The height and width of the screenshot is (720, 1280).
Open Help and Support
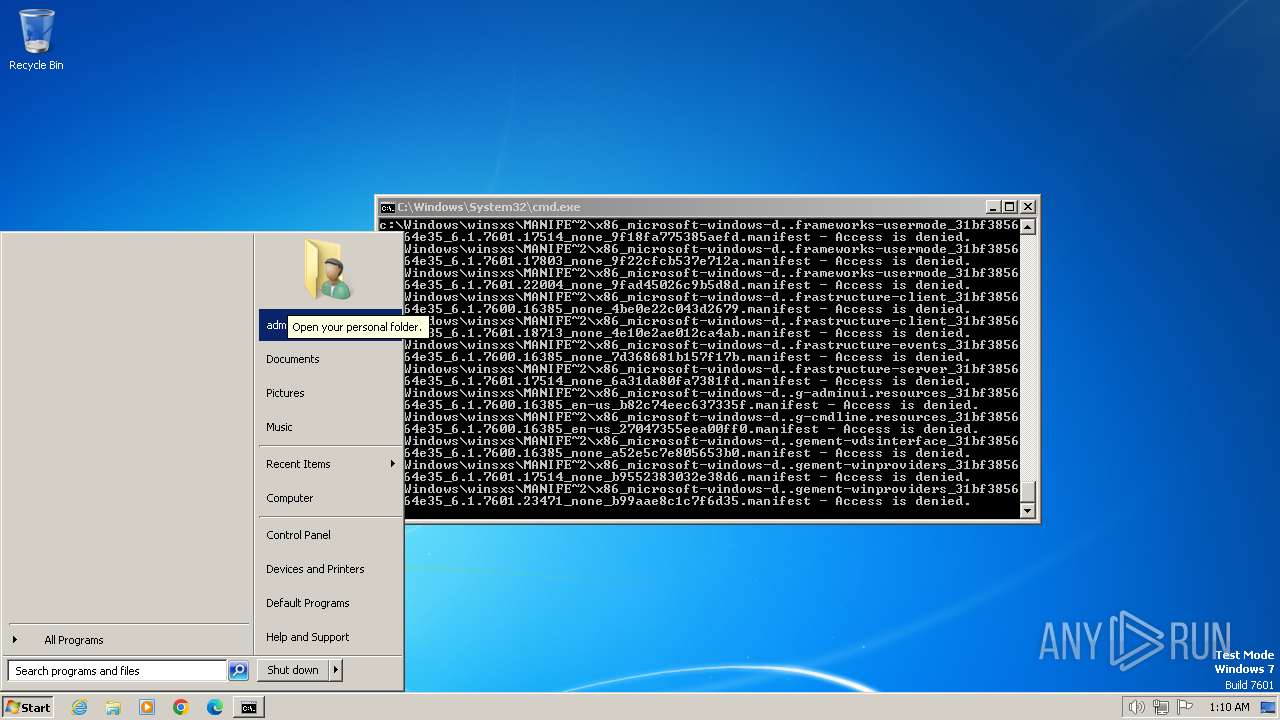tap(331, 637)
